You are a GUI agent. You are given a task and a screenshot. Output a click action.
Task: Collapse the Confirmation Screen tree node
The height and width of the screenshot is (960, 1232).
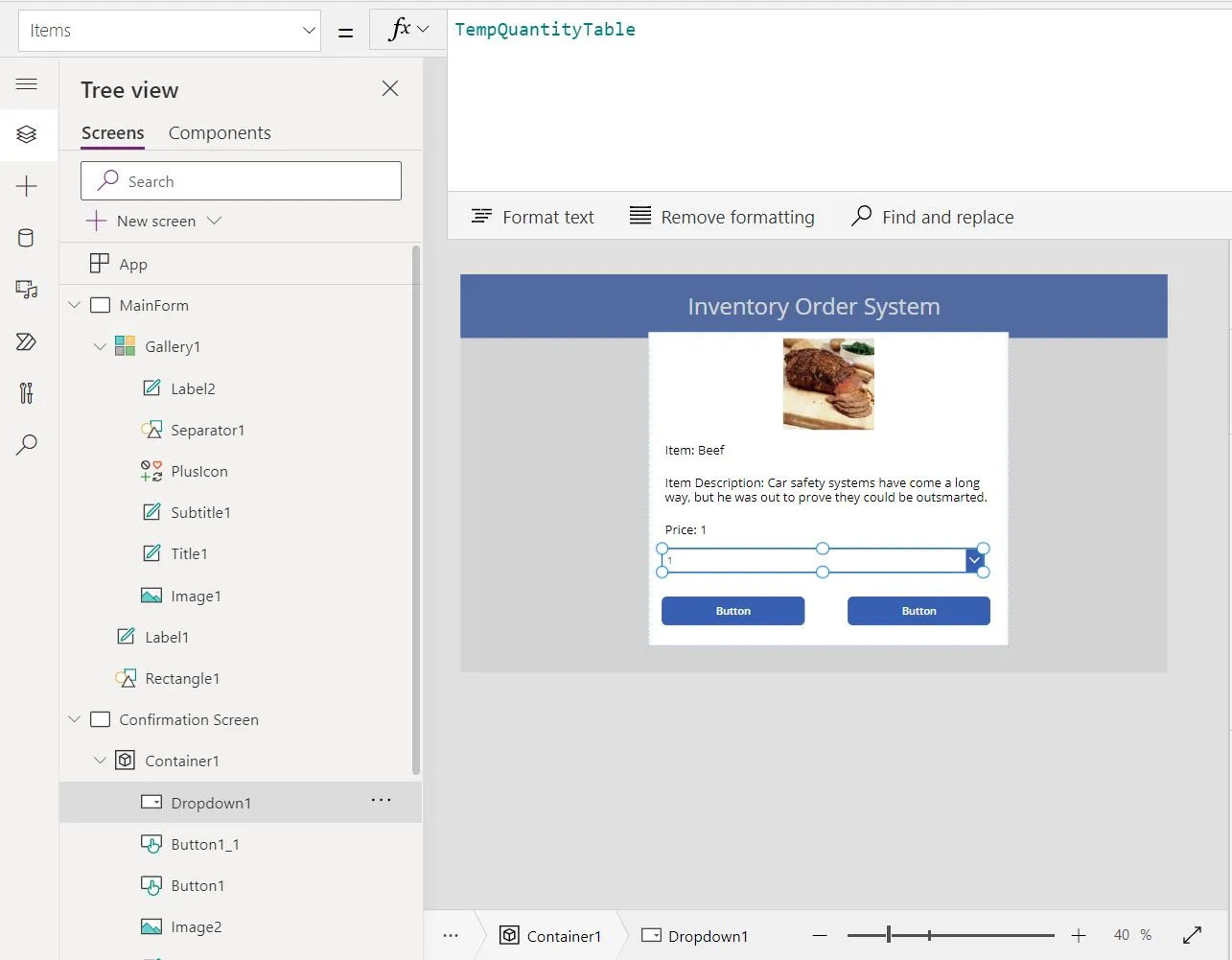click(x=74, y=719)
